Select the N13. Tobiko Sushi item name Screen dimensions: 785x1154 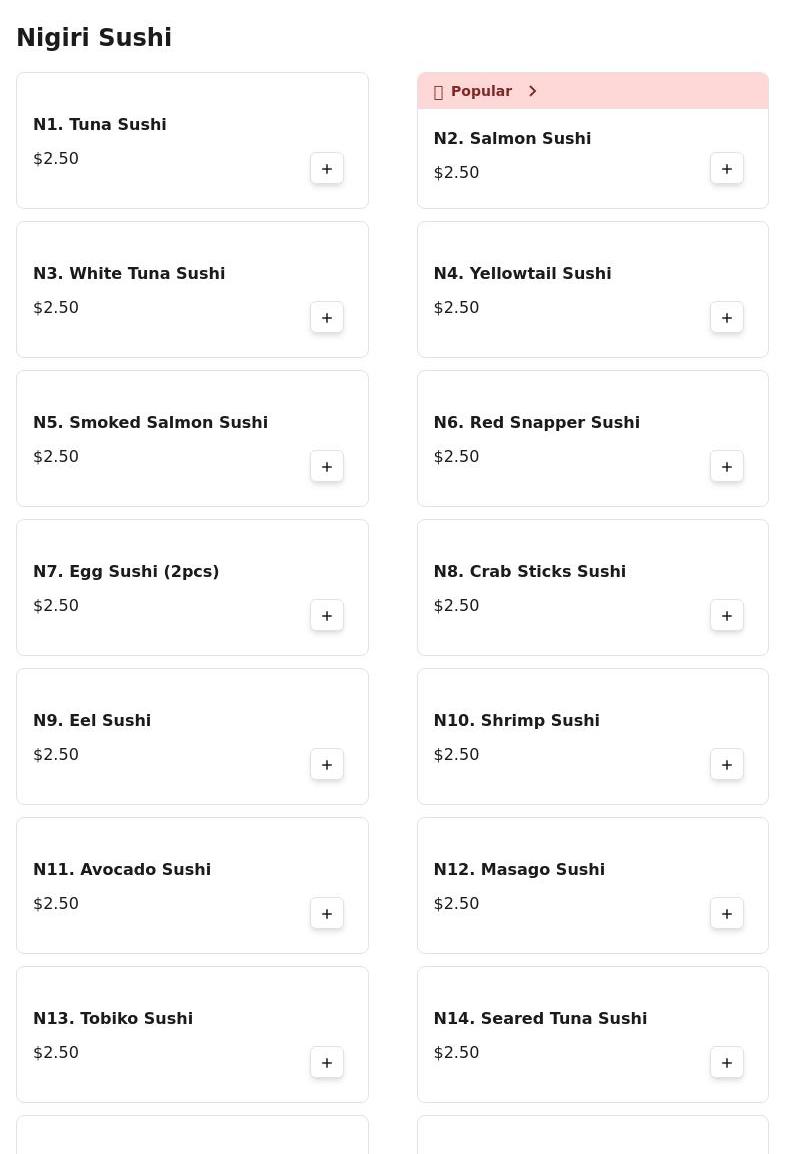[x=113, y=1018]
